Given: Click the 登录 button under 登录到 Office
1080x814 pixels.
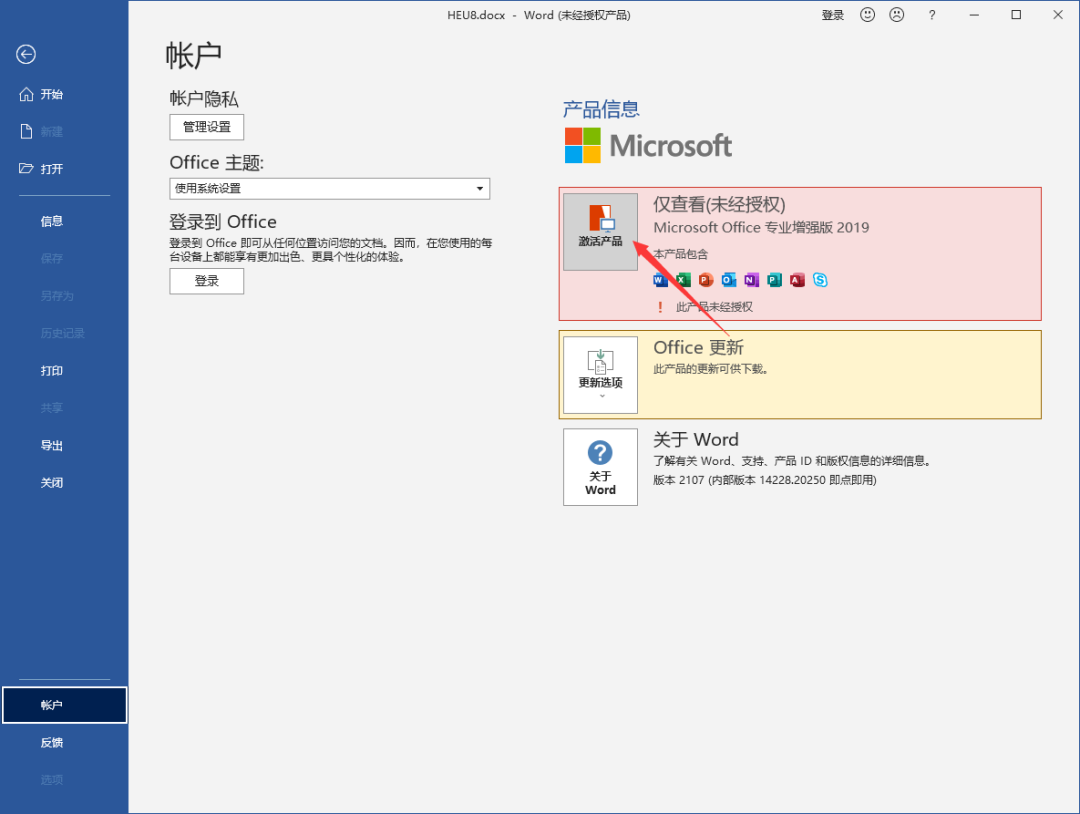Looking at the screenshot, I should point(207,281).
